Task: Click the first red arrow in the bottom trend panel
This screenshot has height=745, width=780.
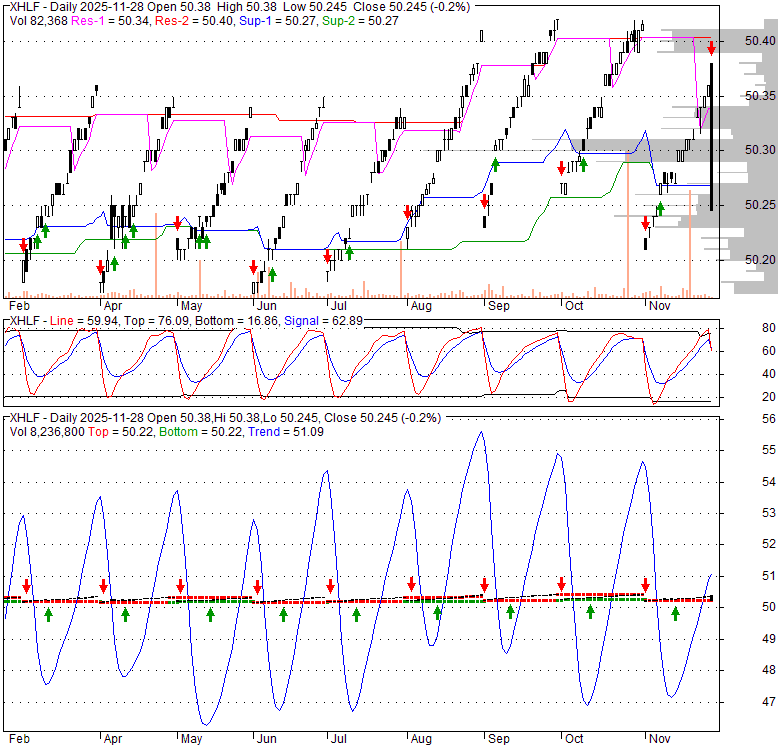Action: coord(27,586)
